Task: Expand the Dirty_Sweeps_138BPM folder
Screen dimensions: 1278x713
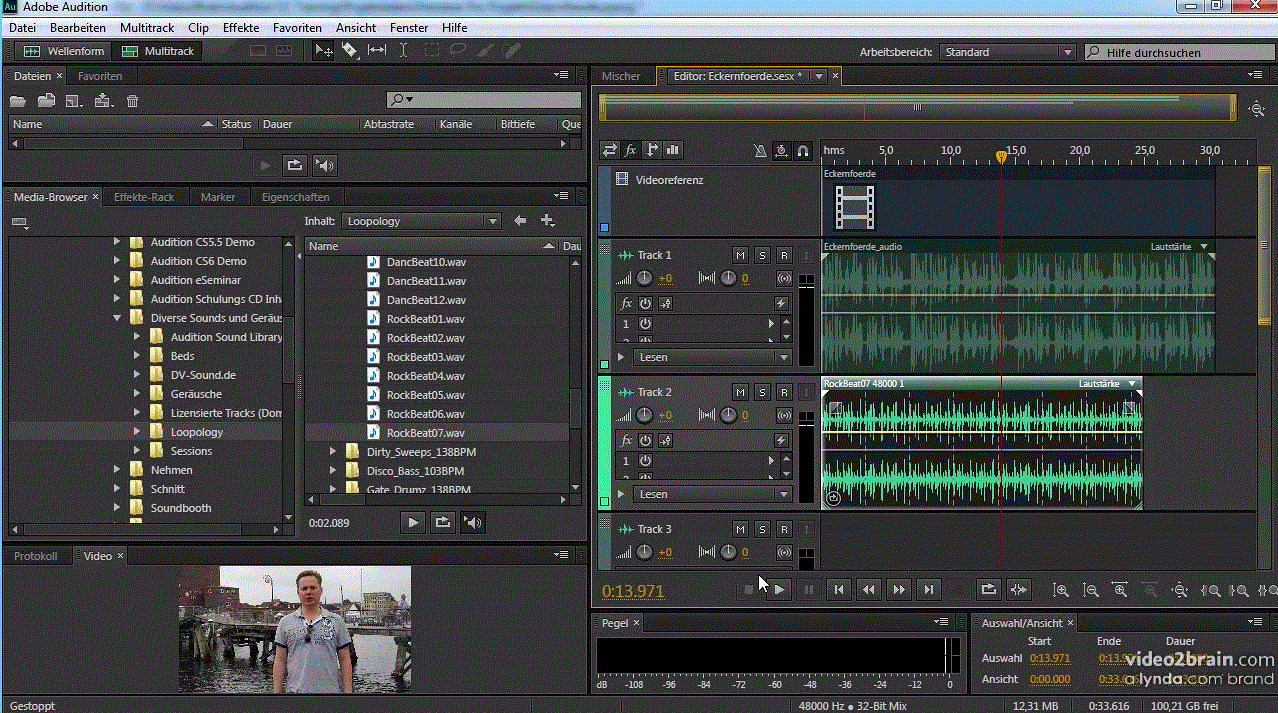Action: [x=333, y=452]
